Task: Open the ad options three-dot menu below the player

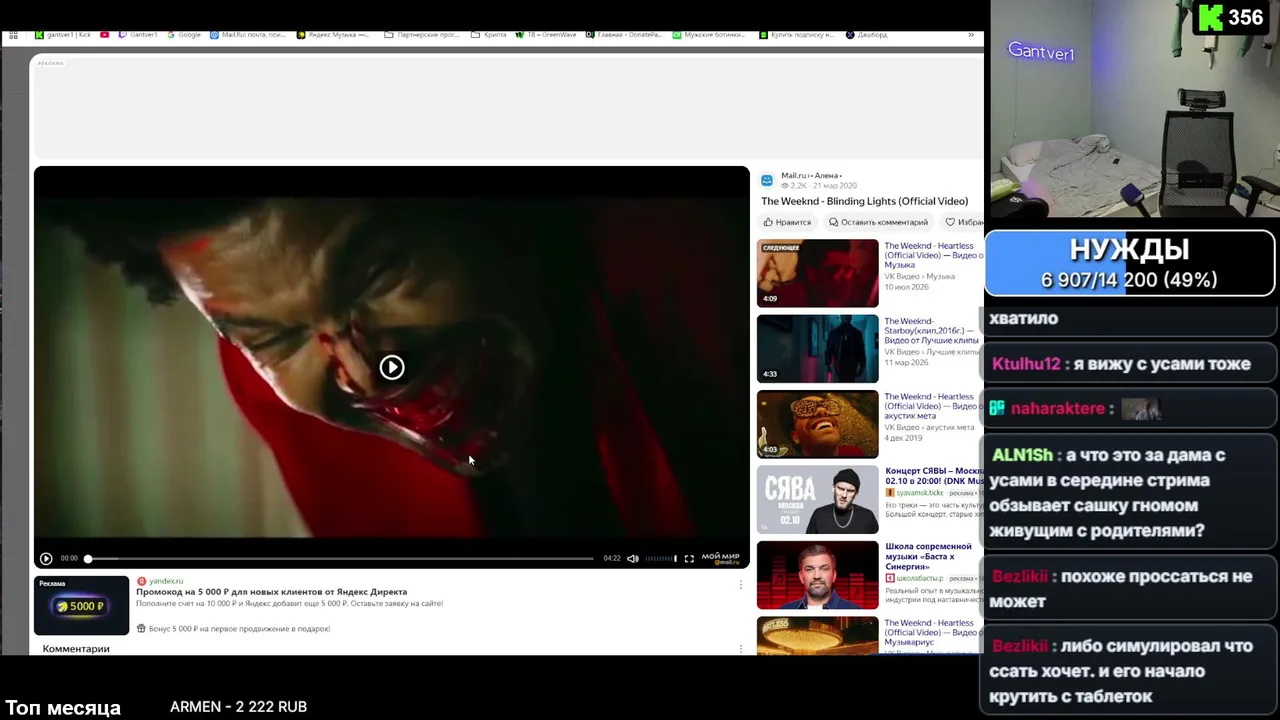Action: tap(741, 584)
